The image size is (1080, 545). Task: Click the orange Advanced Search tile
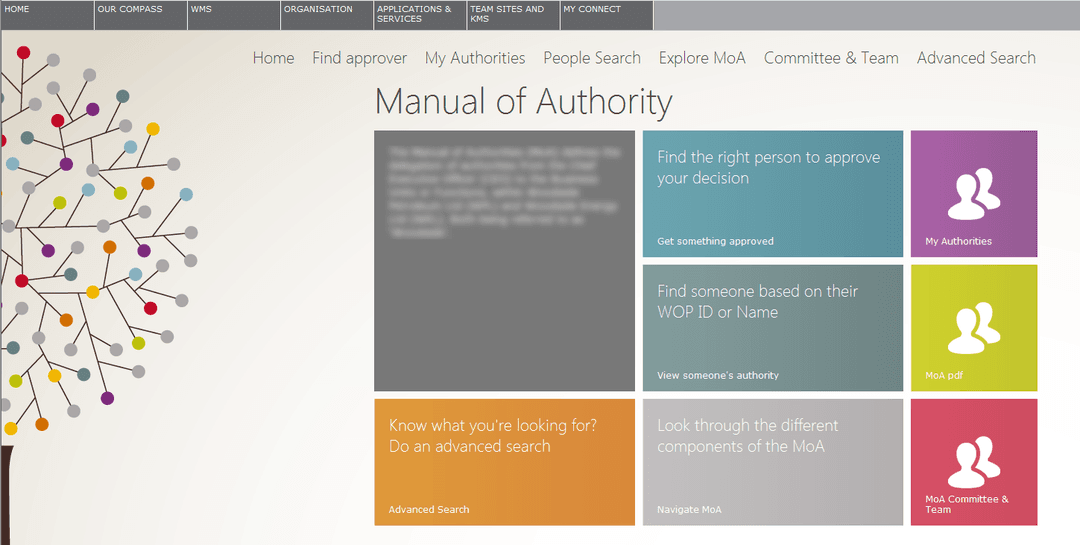[504, 462]
